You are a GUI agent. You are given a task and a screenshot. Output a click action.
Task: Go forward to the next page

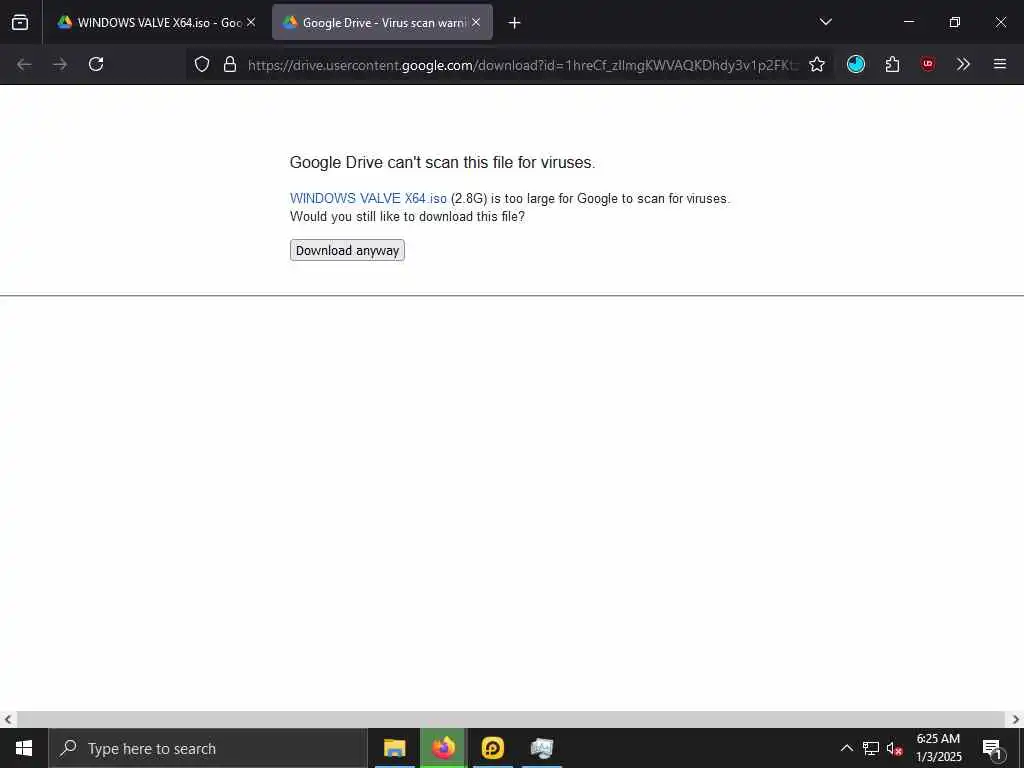click(x=60, y=64)
